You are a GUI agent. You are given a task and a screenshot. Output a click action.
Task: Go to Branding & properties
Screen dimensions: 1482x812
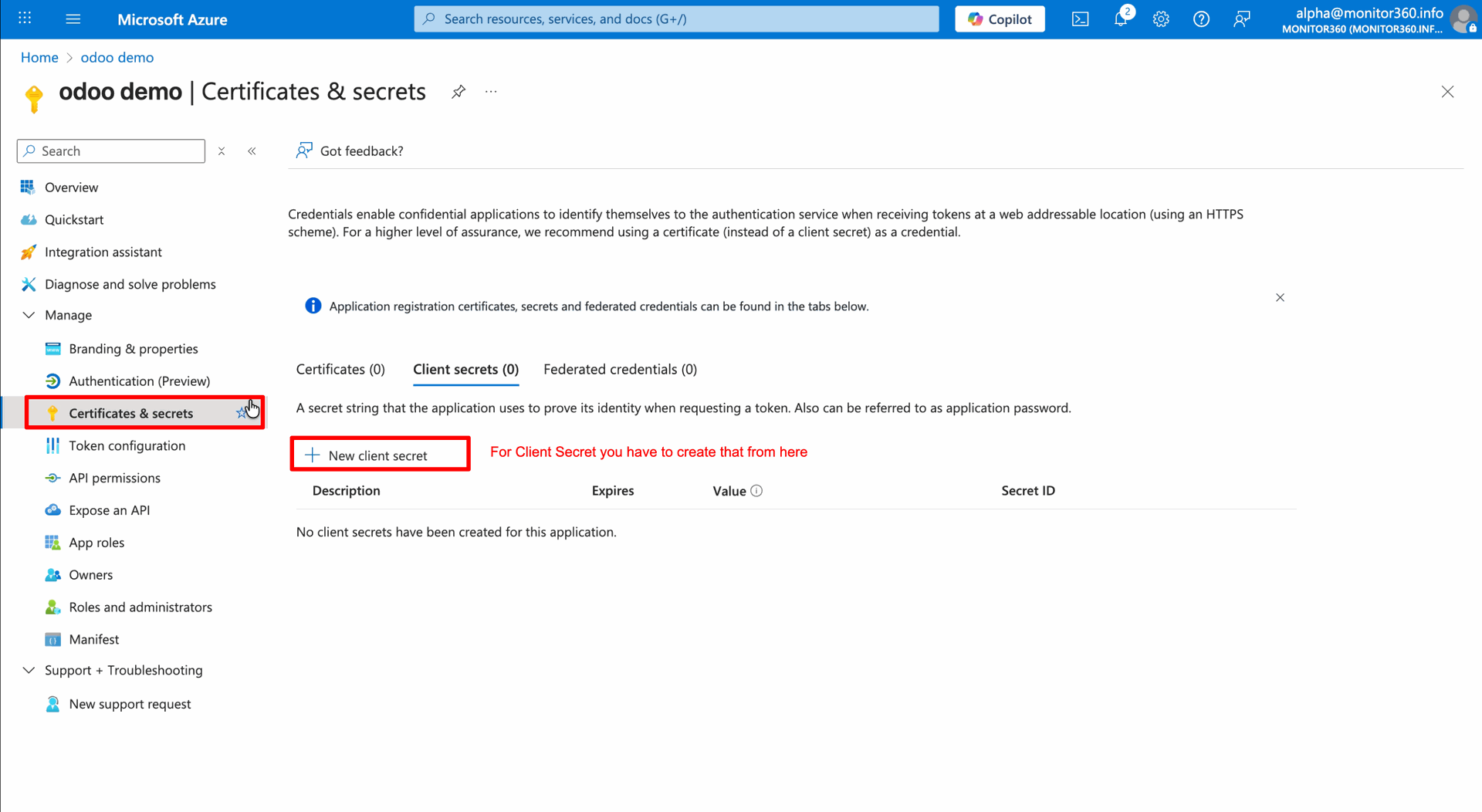click(x=134, y=349)
